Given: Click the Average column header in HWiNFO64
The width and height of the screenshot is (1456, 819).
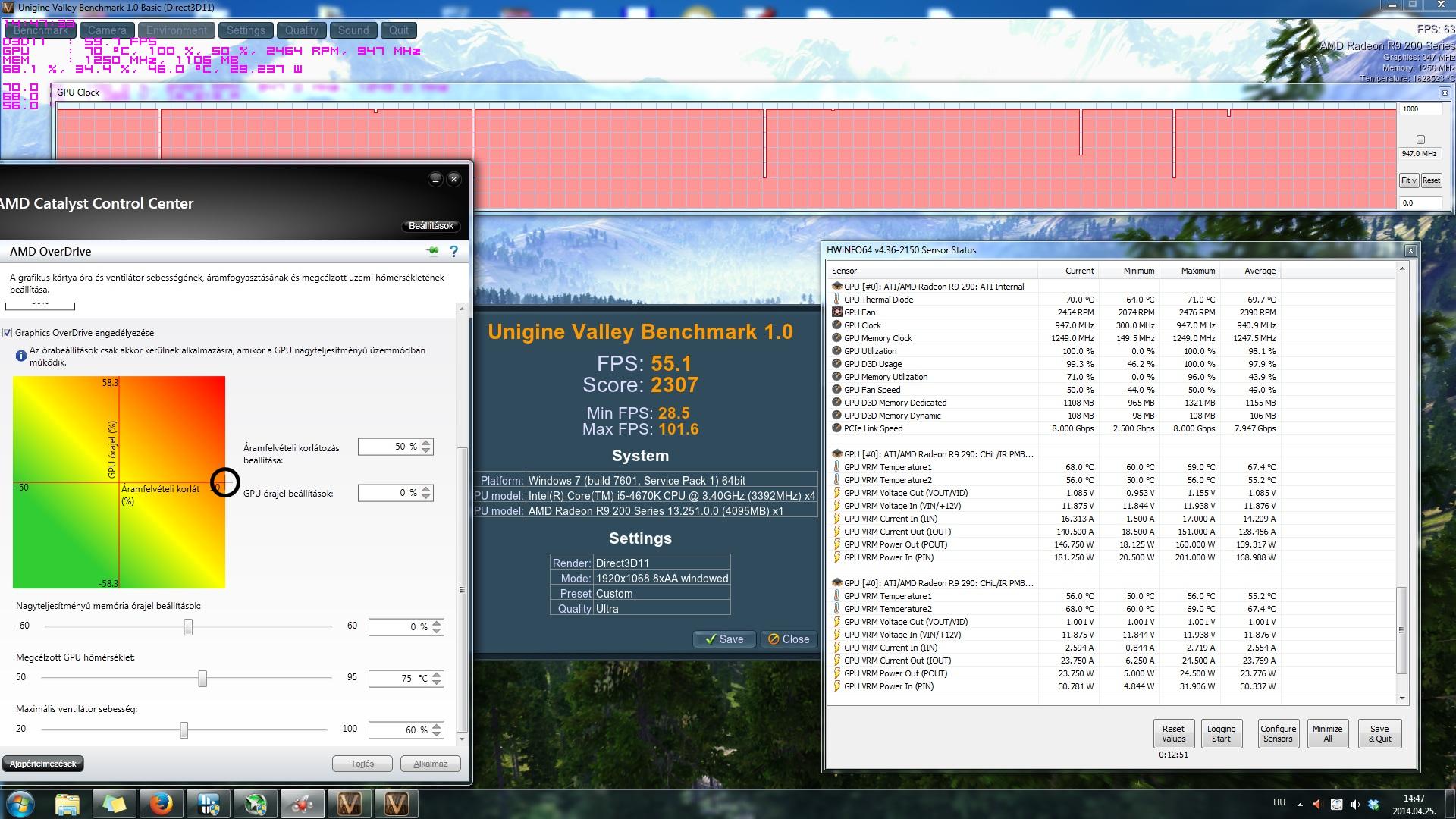Looking at the screenshot, I should click(1260, 271).
